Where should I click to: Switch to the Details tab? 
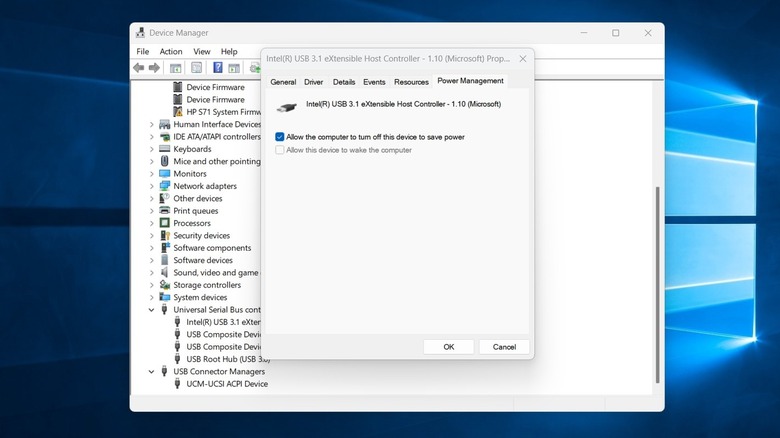(344, 82)
